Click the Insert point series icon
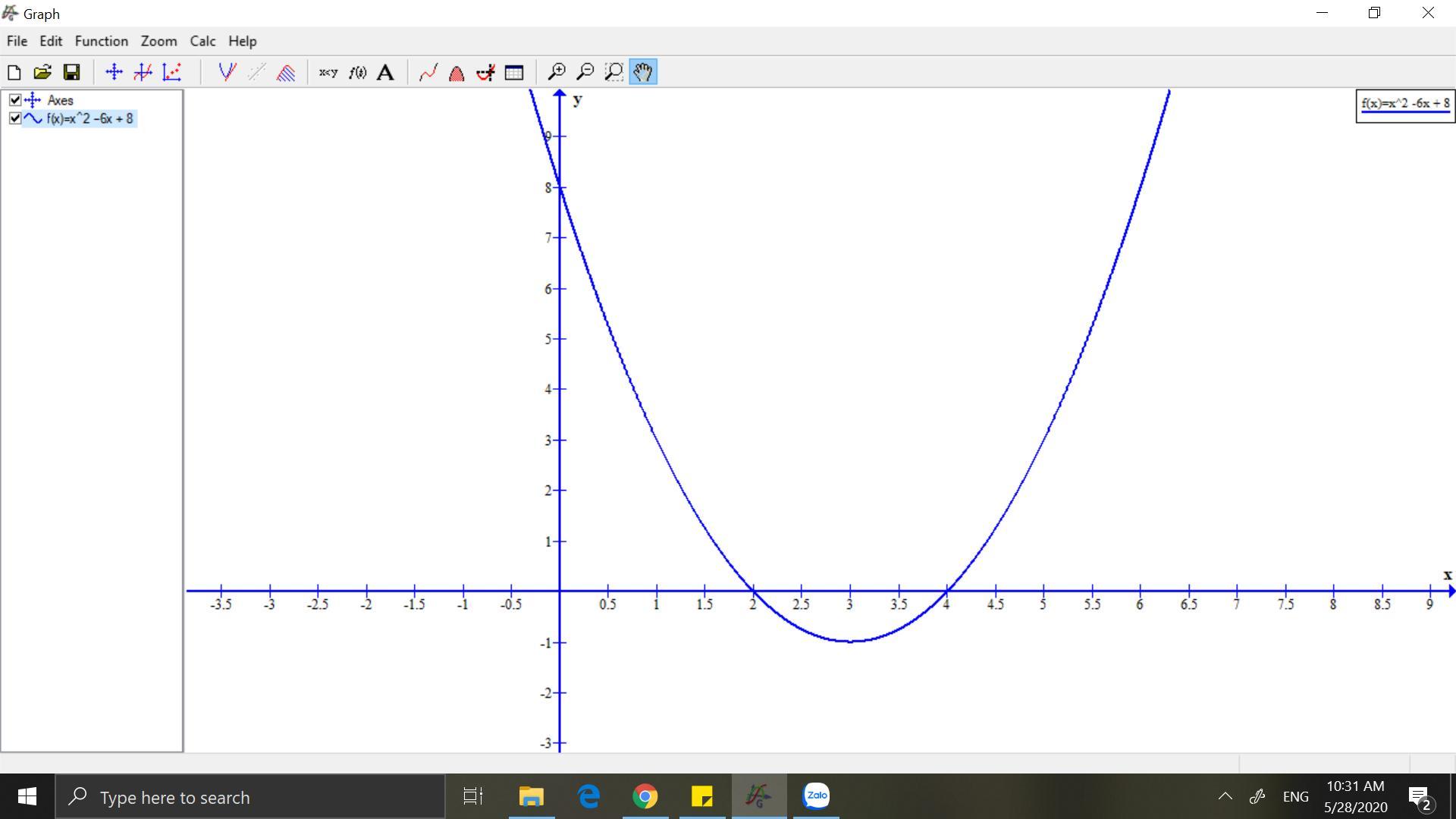Screen dimensions: 1456x819 pyautogui.click(x=172, y=72)
